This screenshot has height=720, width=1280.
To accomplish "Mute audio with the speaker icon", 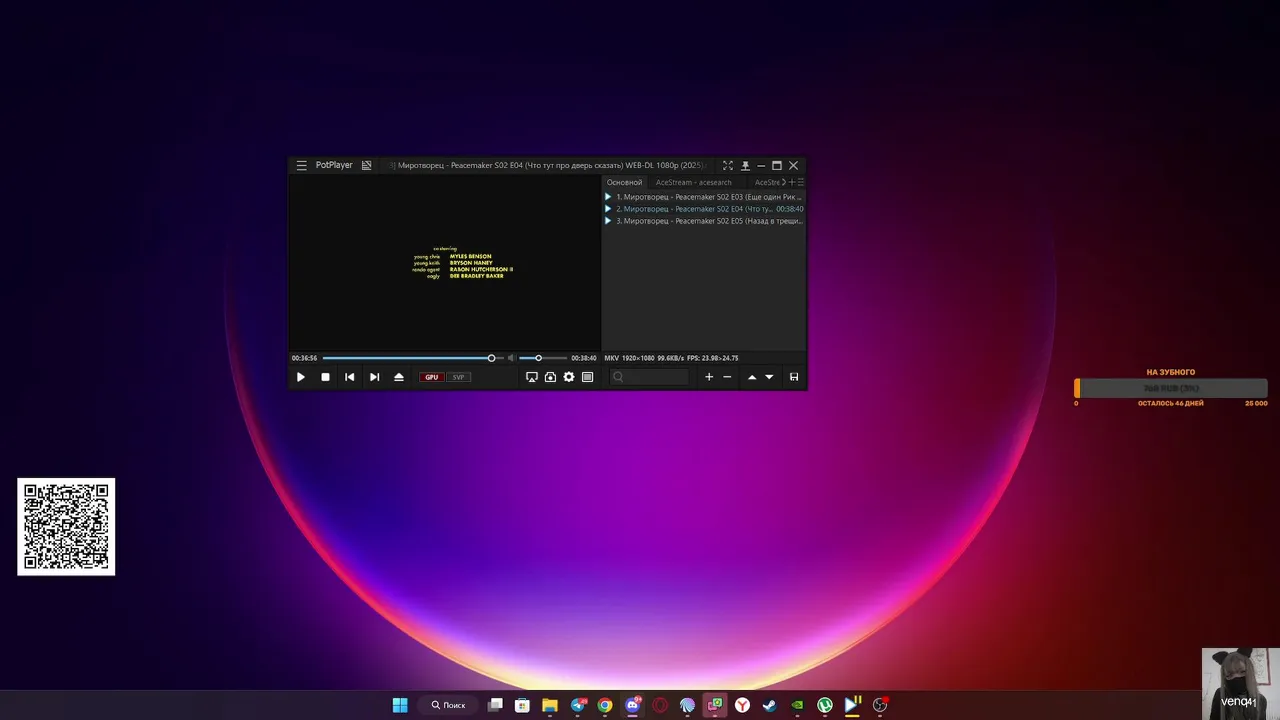I will [x=511, y=358].
